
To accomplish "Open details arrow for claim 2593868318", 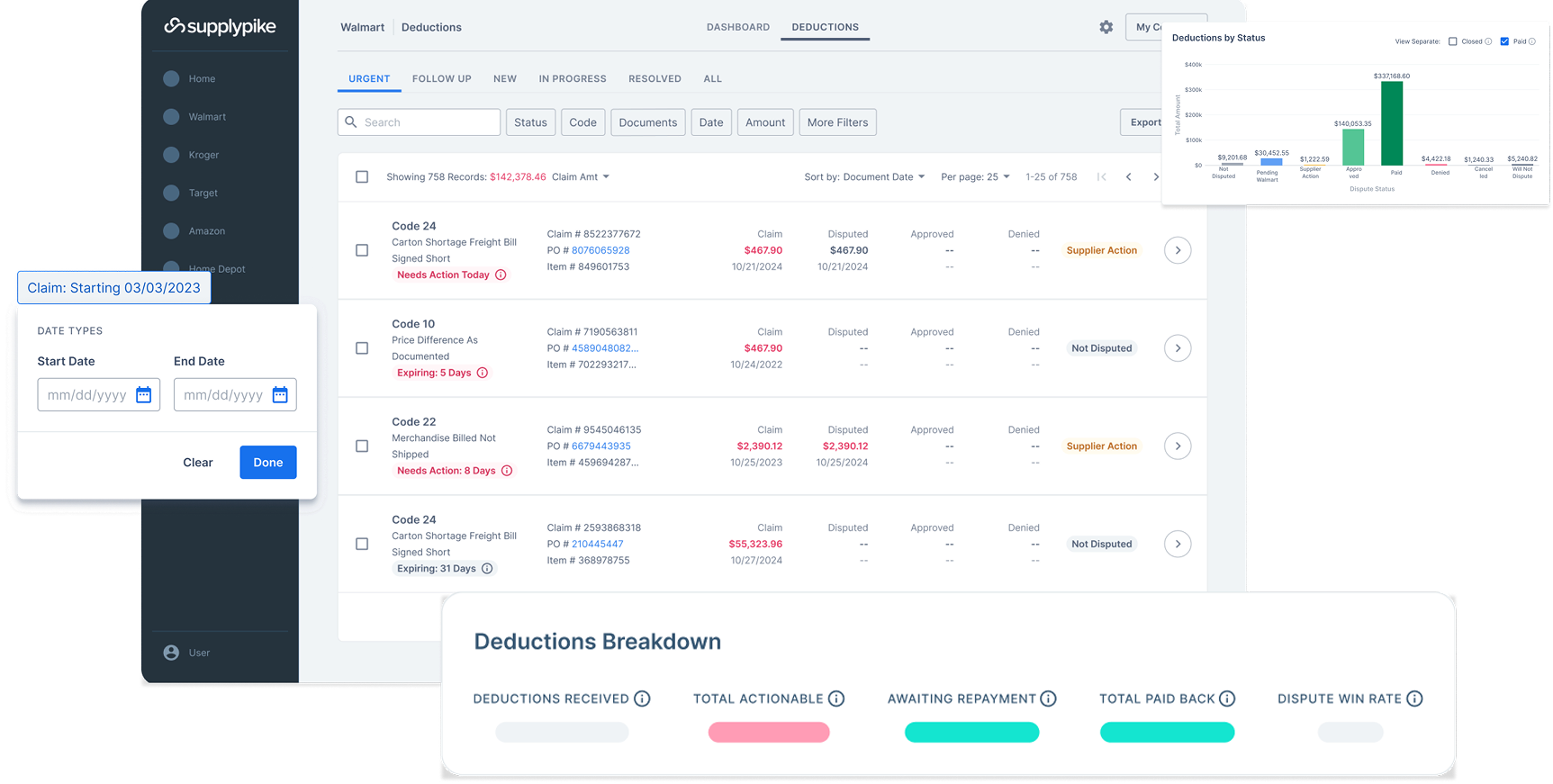I will (x=1178, y=544).
